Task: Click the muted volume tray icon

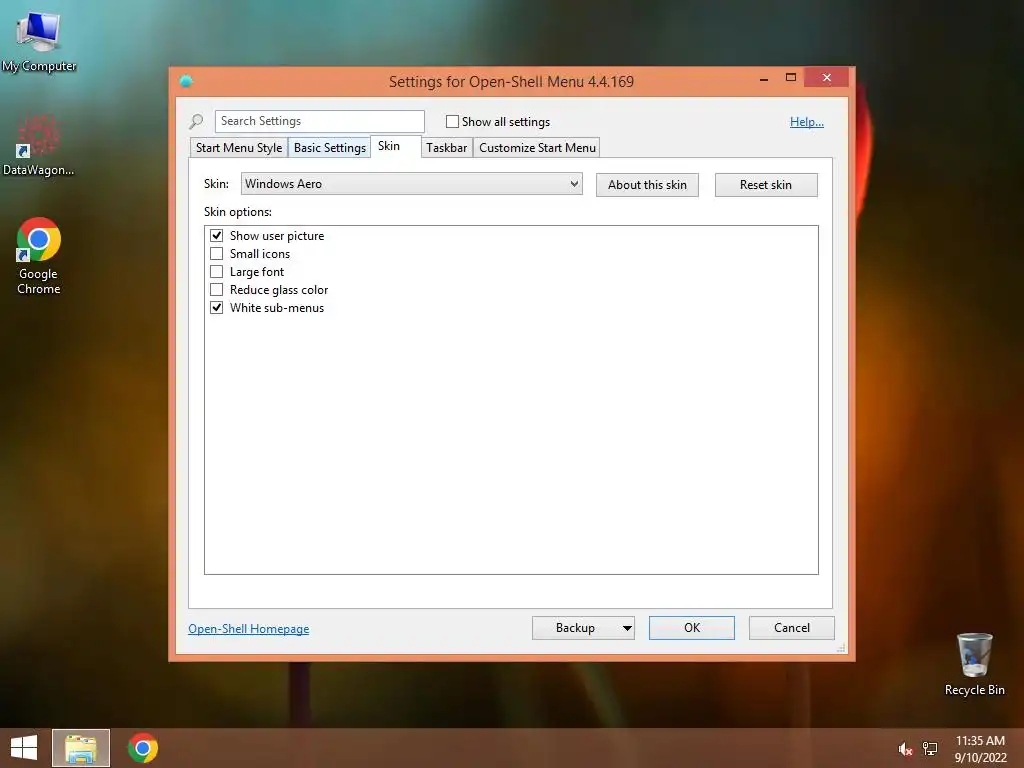Action: (905, 749)
